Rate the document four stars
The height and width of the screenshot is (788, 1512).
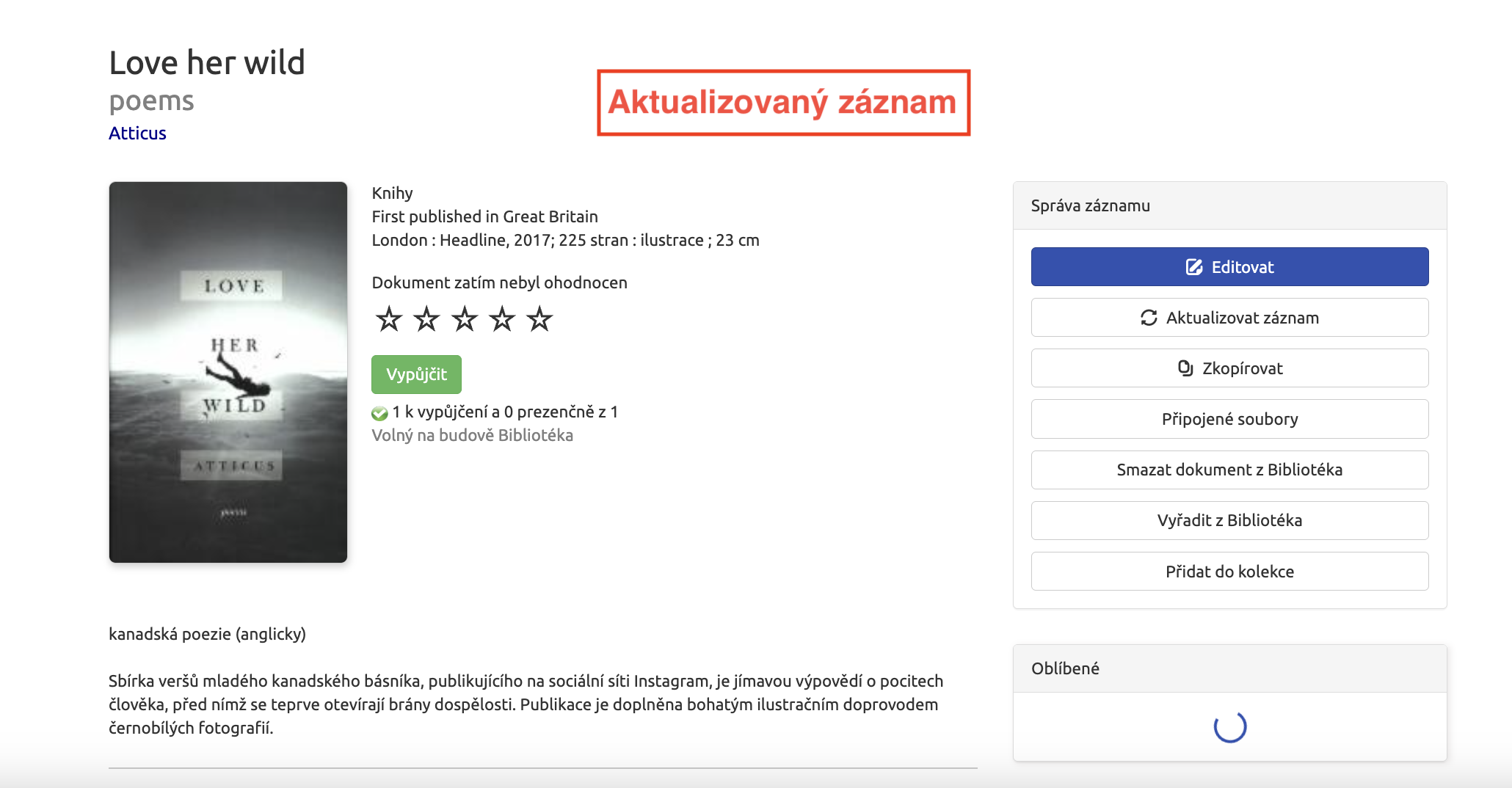[502, 319]
